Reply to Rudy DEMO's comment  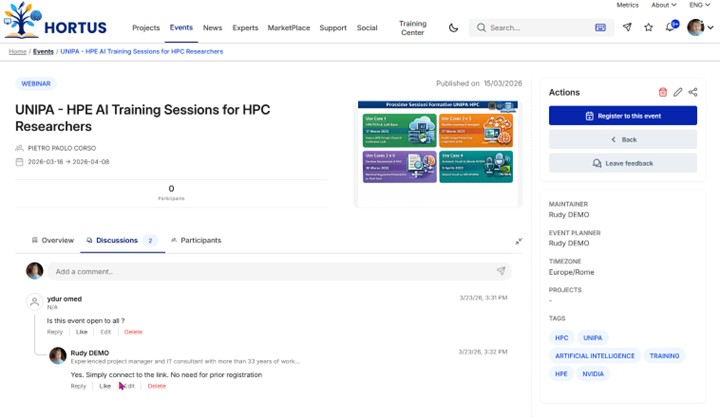coord(79,386)
